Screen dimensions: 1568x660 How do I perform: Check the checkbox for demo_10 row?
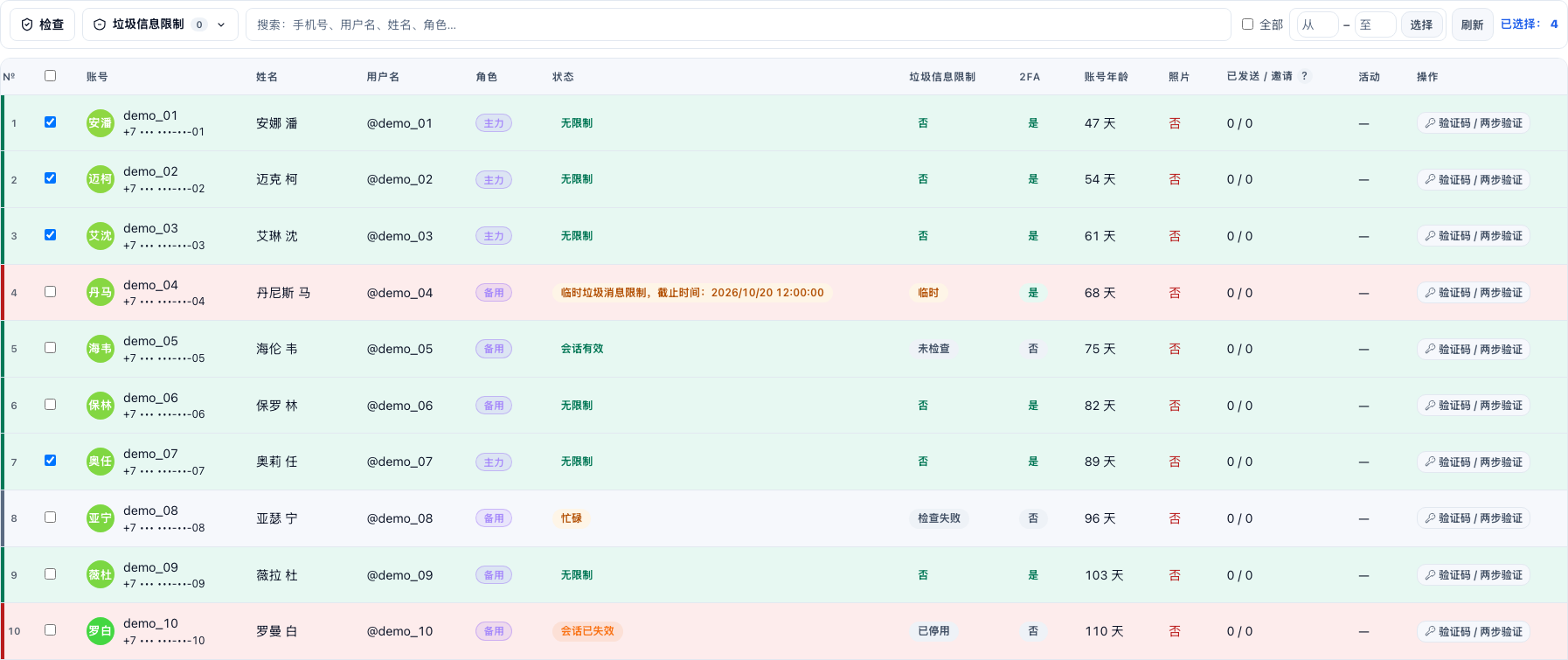coord(50,630)
